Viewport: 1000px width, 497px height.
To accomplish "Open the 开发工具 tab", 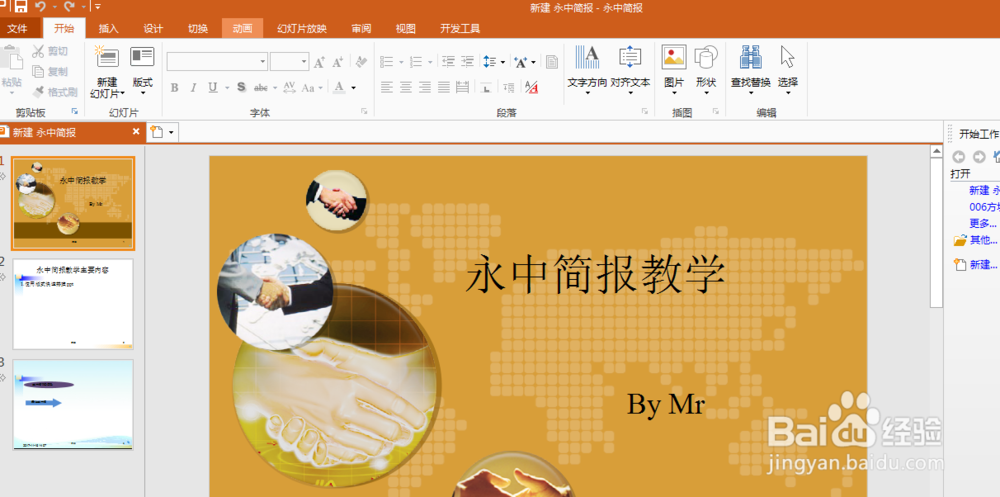I will pyautogui.click(x=460, y=28).
